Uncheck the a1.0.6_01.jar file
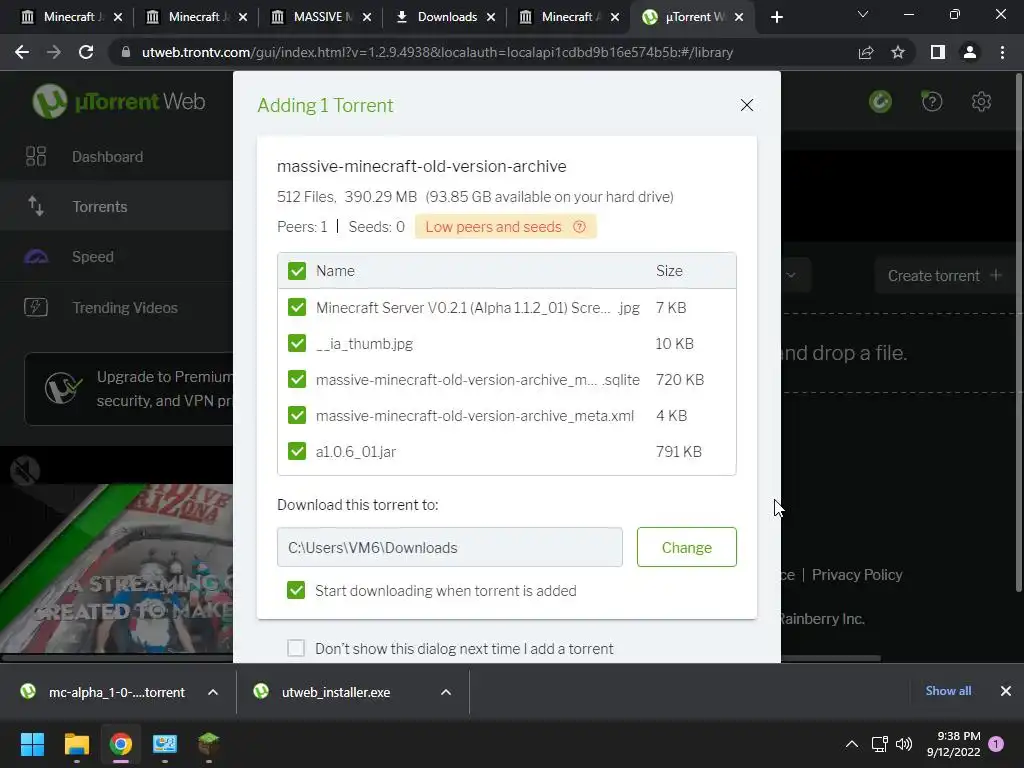 (296, 451)
